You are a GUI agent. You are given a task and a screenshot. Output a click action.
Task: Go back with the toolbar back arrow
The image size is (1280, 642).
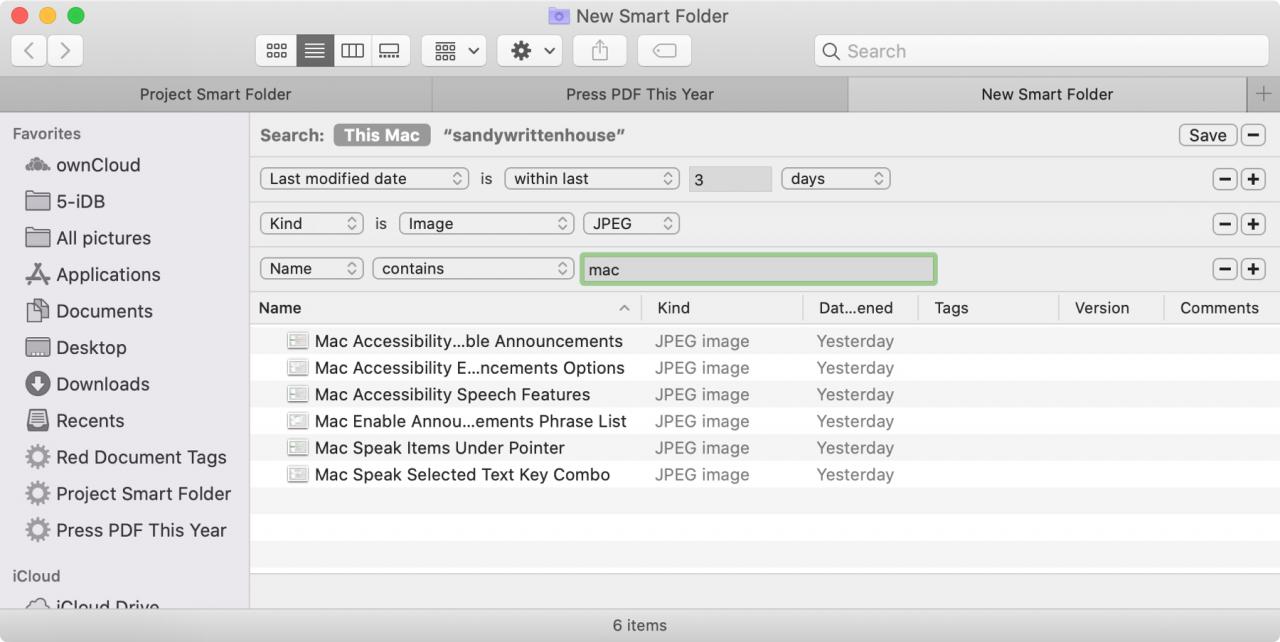point(29,51)
